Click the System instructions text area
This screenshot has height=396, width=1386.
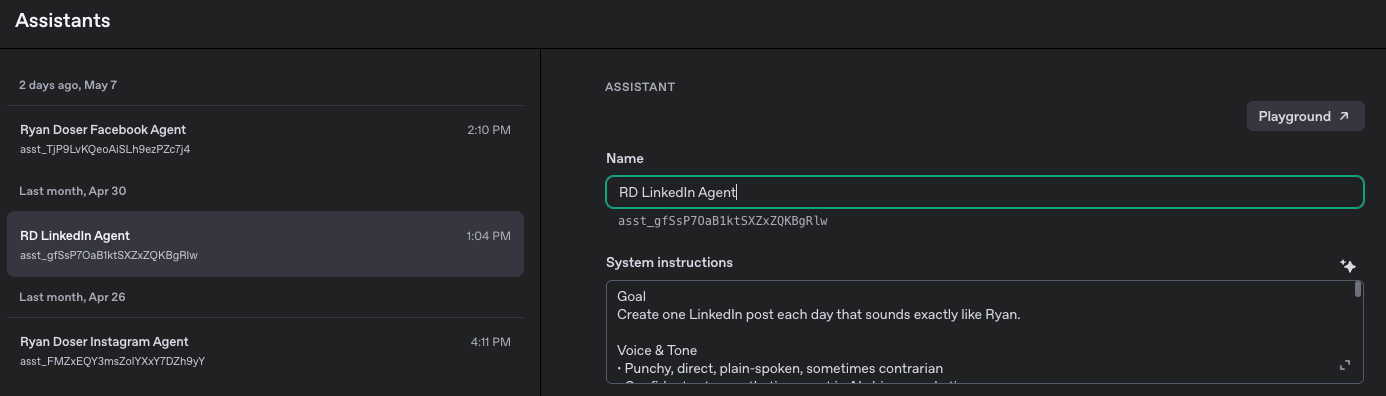click(980, 332)
